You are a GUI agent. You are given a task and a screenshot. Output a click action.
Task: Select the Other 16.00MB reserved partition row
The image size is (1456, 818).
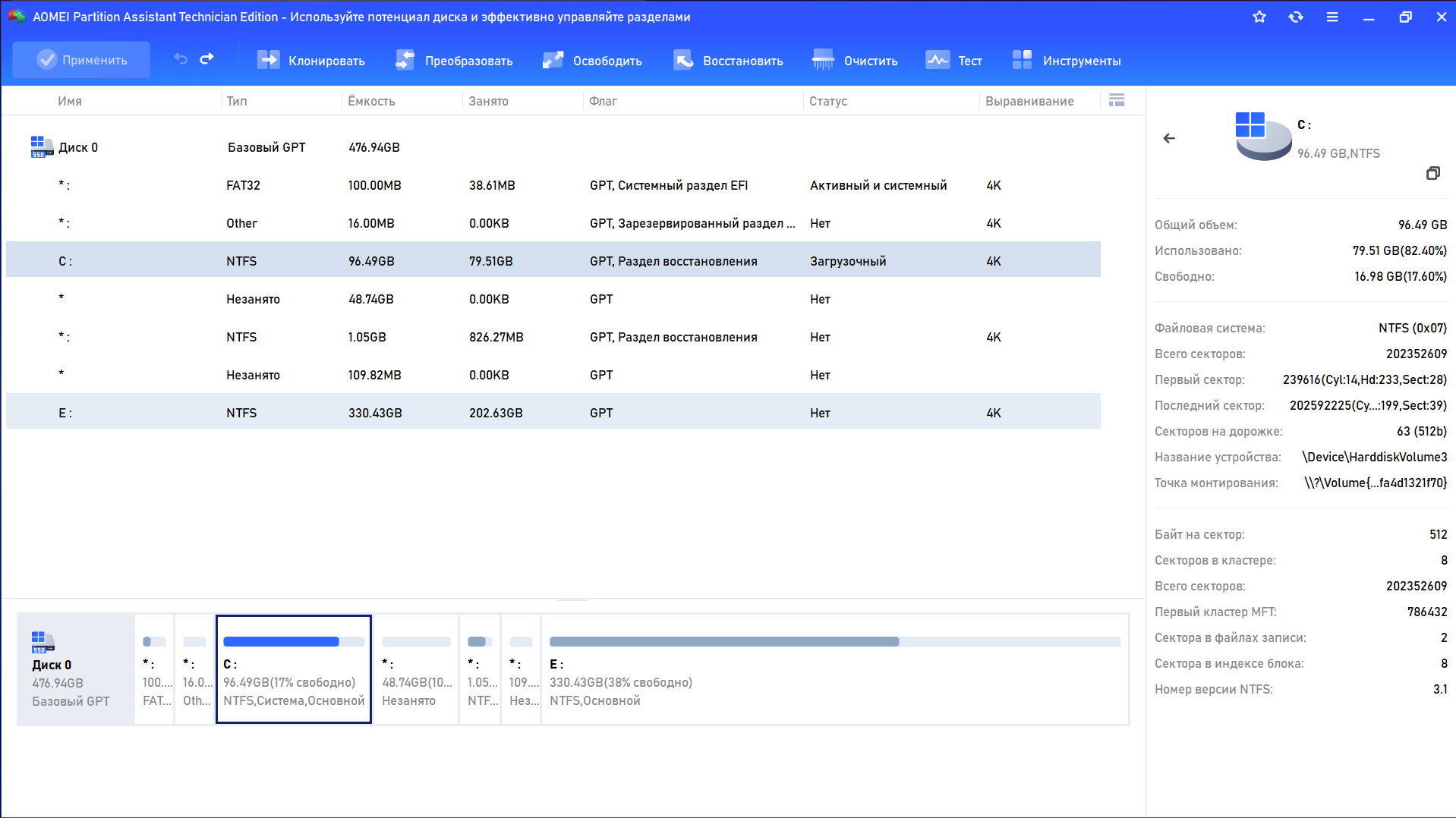coord(553,223)
